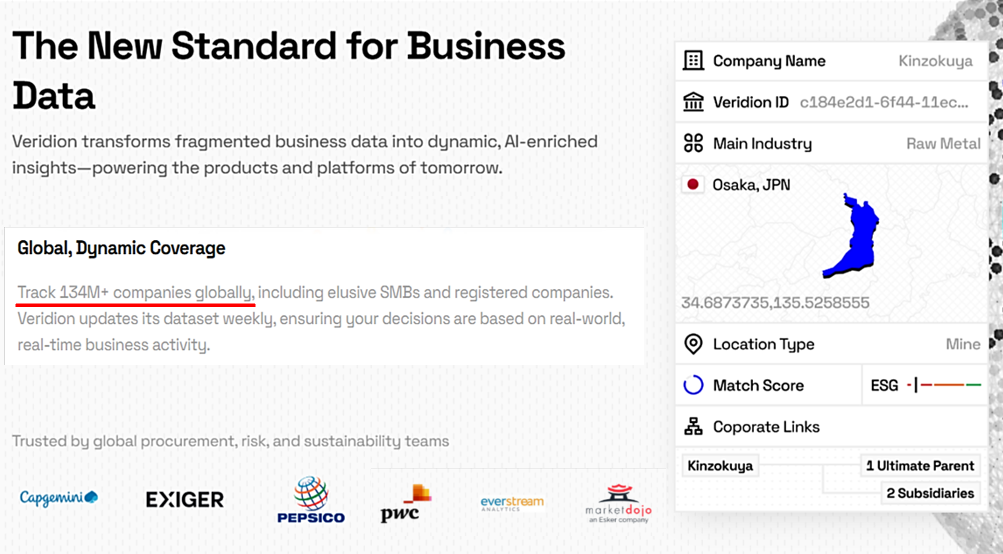Open the underlined Track 134M+ companies text
1003x554 pixels.
pos(136,292)
